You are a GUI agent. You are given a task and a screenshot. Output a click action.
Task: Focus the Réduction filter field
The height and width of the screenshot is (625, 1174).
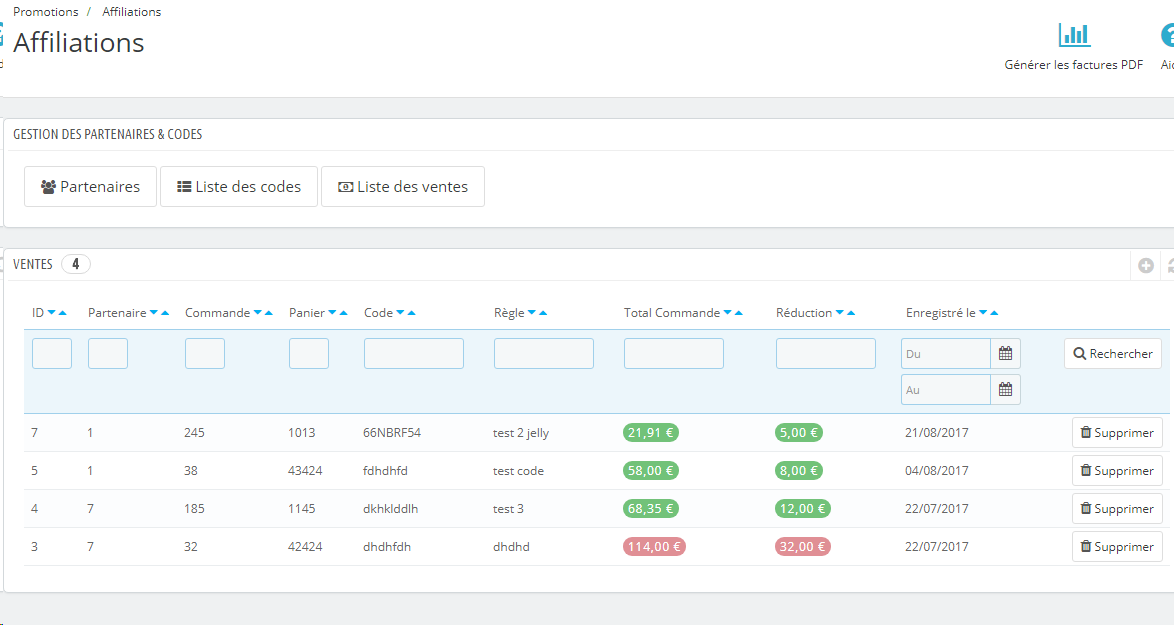(x=826, y=353)
